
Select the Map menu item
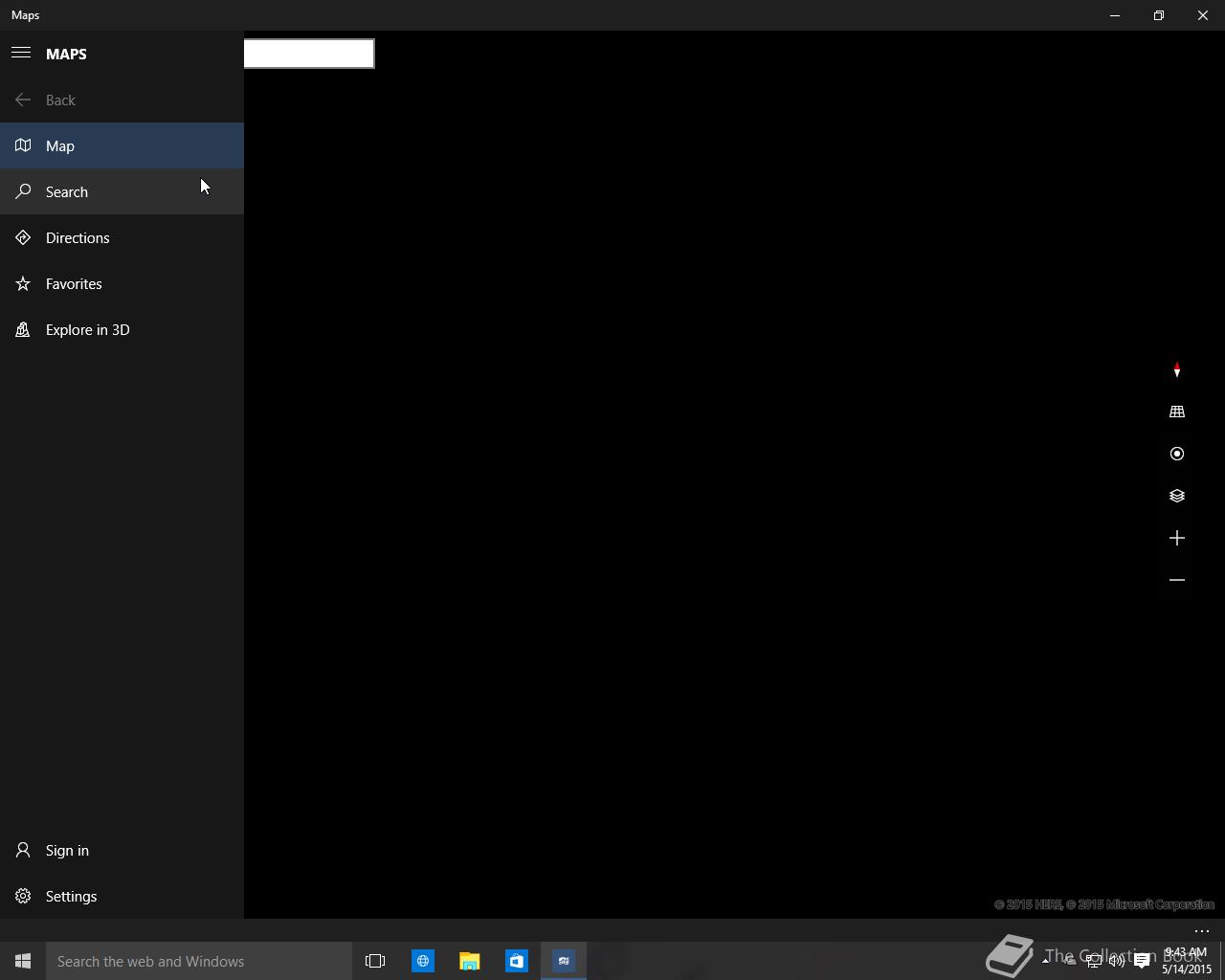(122, 145)
